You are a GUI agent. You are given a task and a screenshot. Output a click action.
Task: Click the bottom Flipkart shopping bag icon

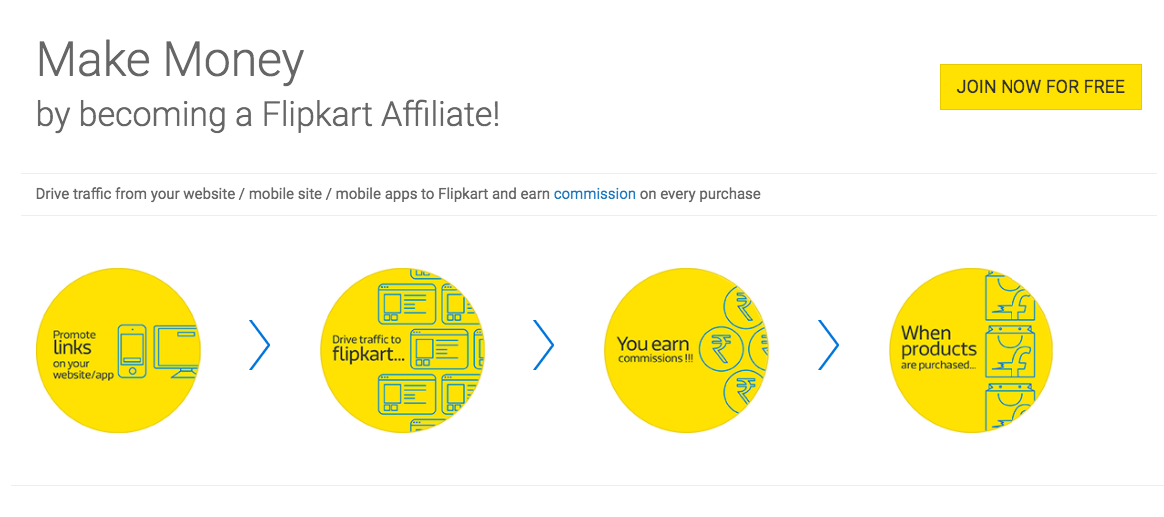coord(1009,405)
